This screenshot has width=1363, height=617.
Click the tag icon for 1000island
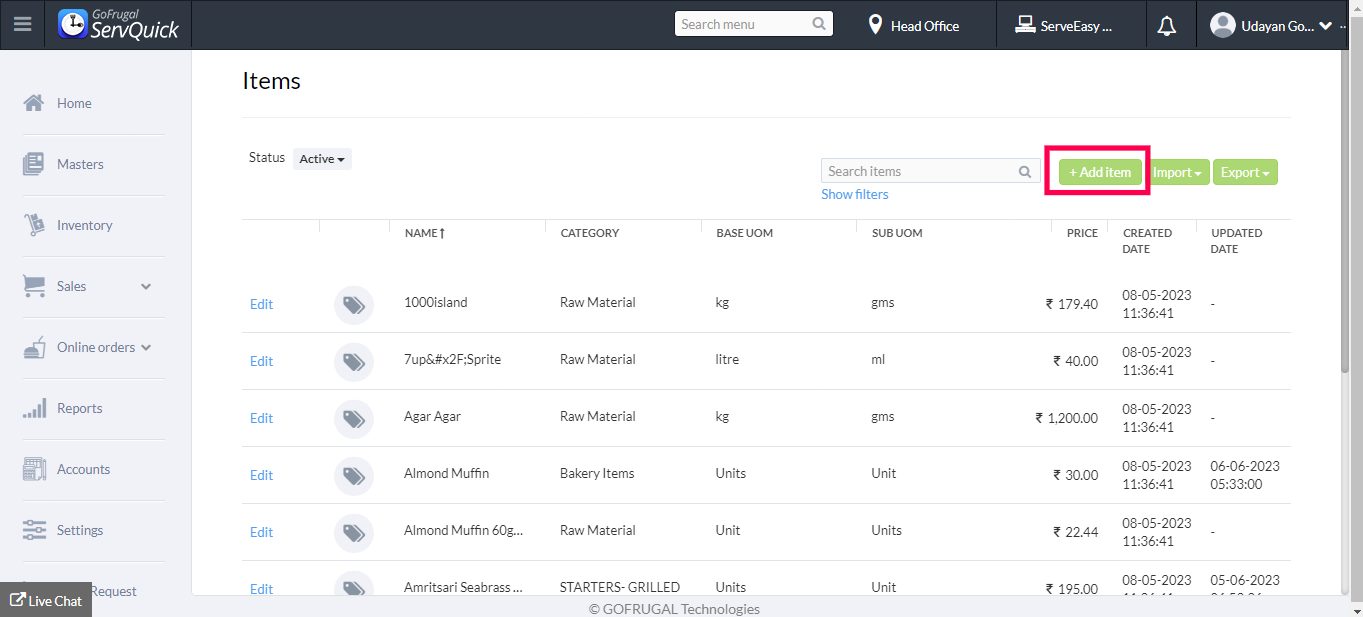(353, 305)
